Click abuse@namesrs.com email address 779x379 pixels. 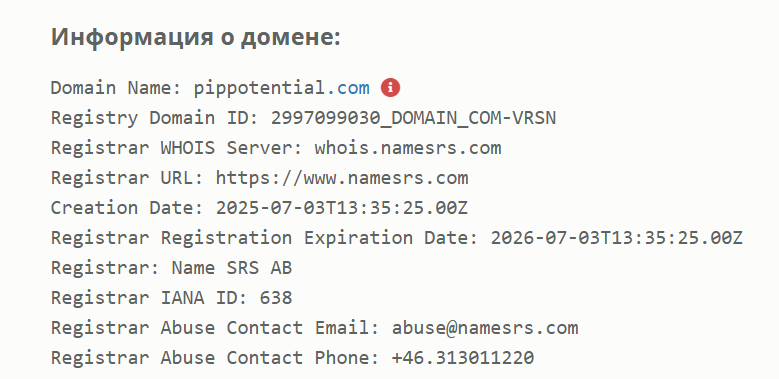[x=485, y=328]
